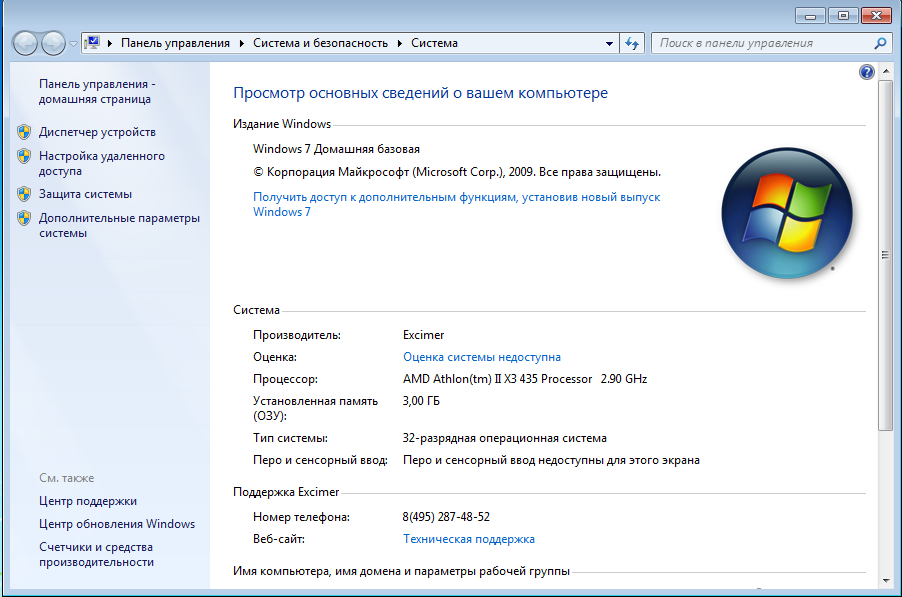Screen dimensions: 902x597
Task: Click the shield icon next to Диспетчер устройств
Action: point(24,132)
